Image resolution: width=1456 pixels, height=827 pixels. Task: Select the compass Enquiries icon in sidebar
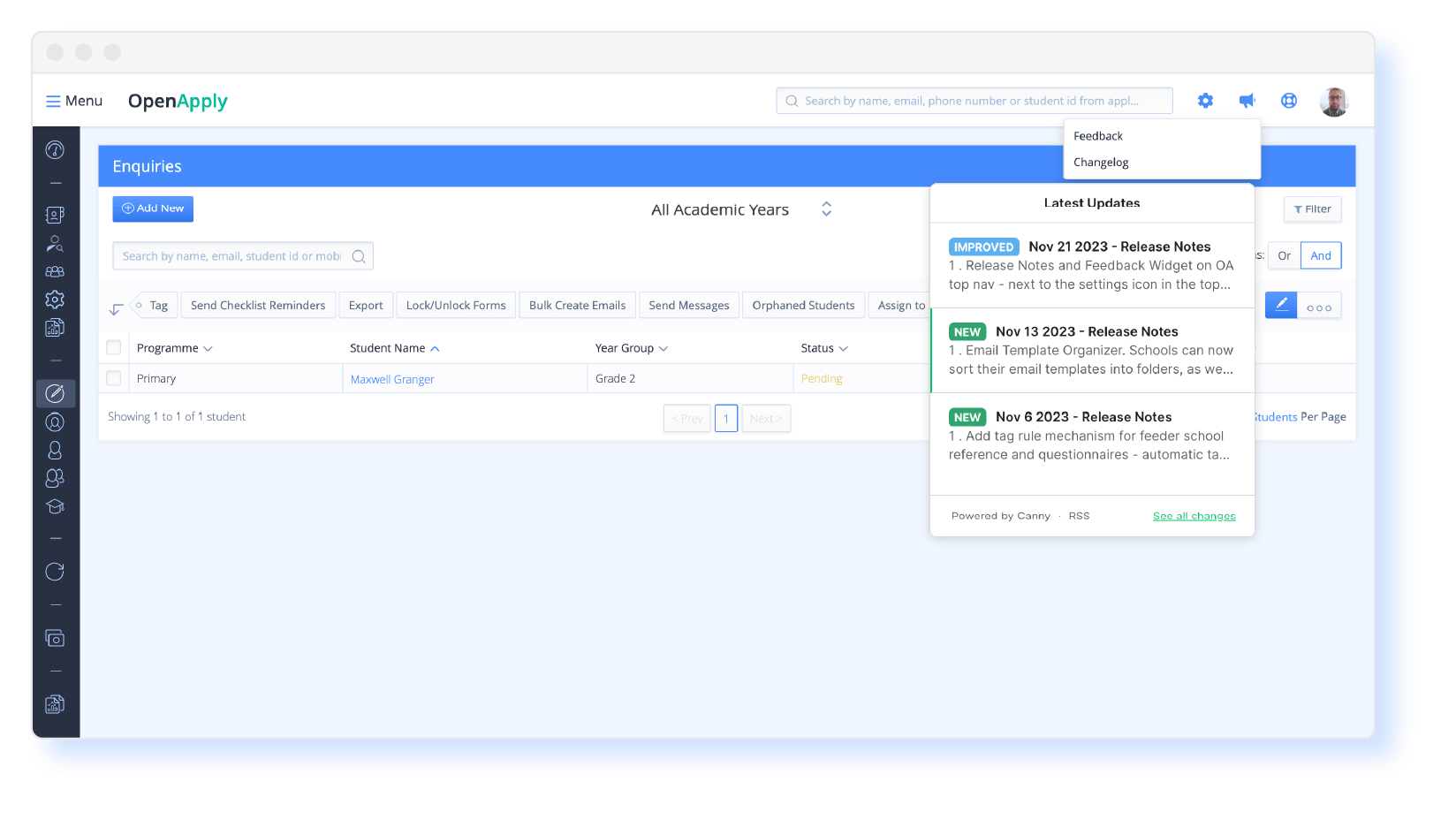point(55,393)
